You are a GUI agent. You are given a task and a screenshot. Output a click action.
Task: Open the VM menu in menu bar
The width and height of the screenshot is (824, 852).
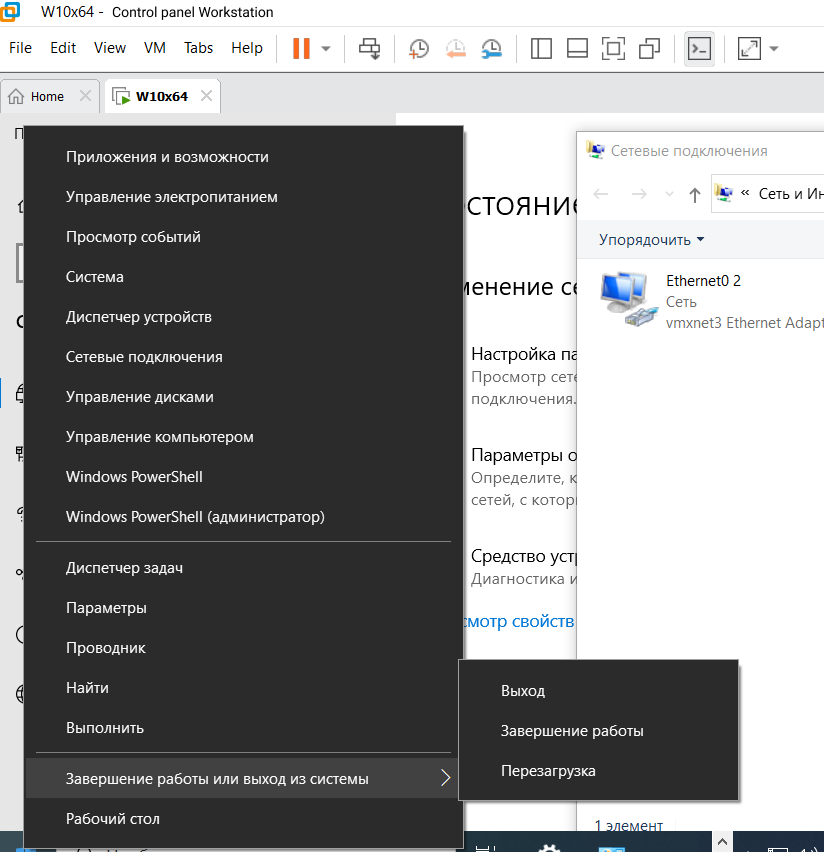point(155,48)
